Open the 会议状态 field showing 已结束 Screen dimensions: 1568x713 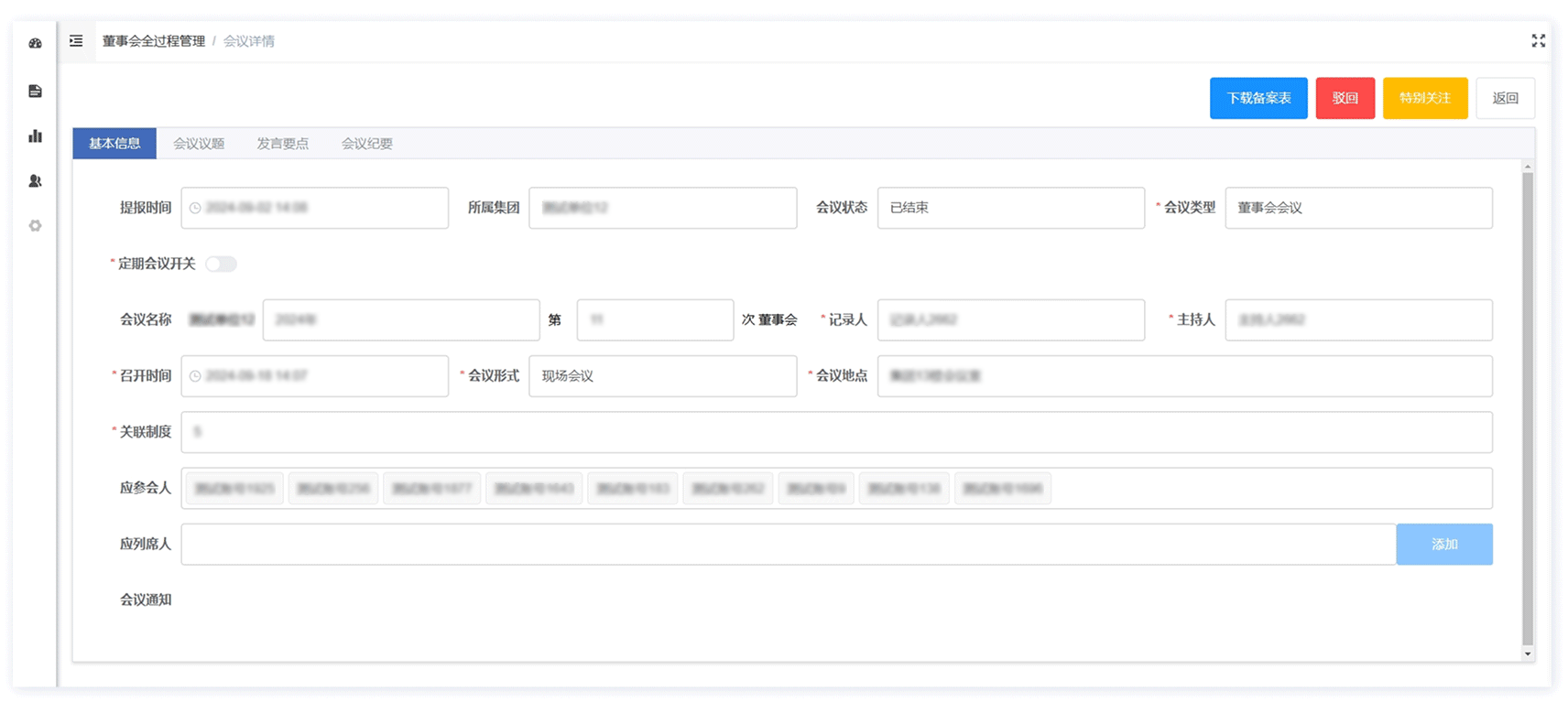[x=1010, y=208]
